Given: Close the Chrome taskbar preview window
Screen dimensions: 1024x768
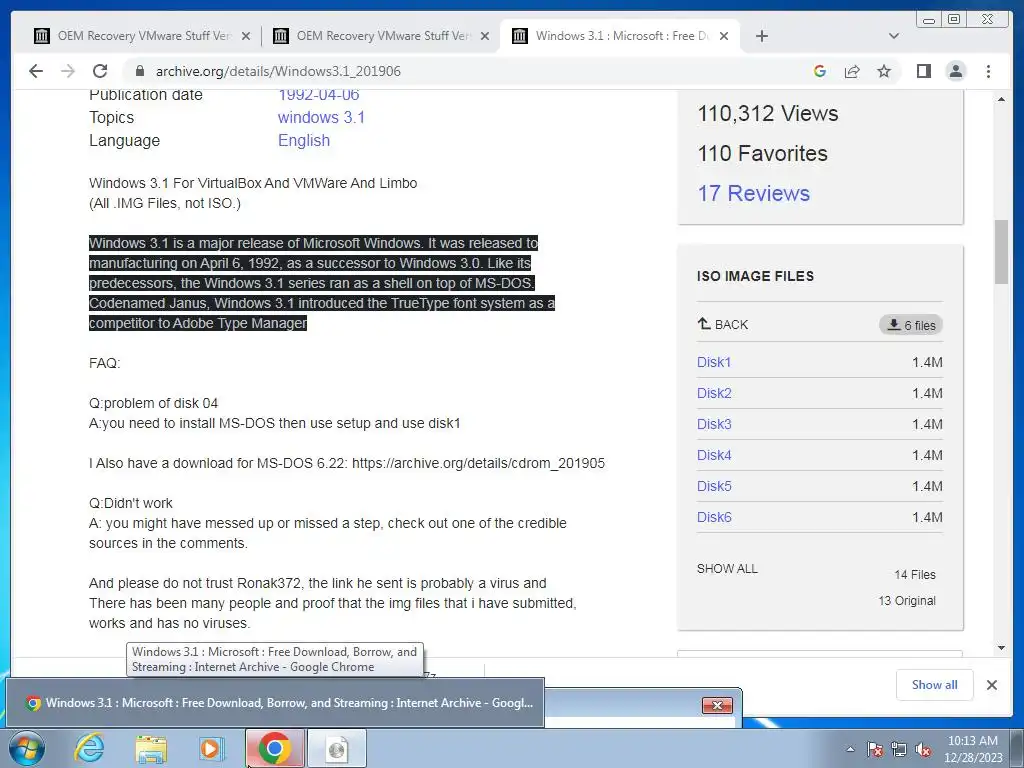Looking at the screenshot, I should [x=717, y=705].
